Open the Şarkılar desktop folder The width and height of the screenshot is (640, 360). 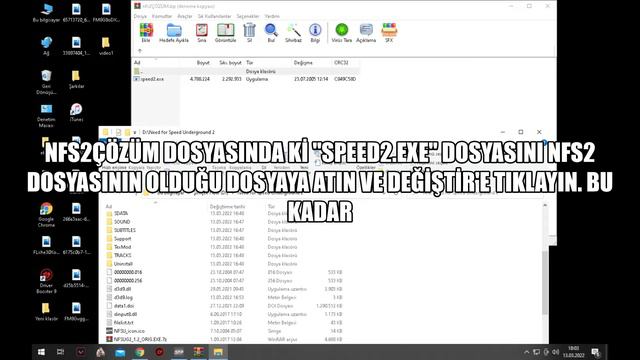point(76,79)
